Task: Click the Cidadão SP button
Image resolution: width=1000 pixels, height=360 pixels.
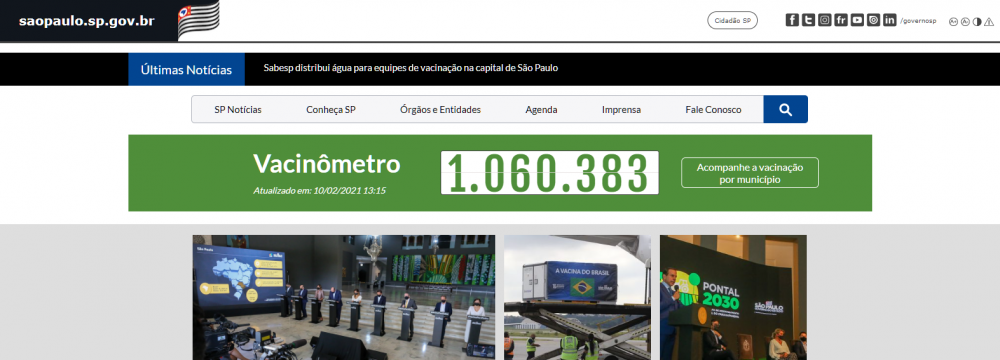Action: (732, 20)
